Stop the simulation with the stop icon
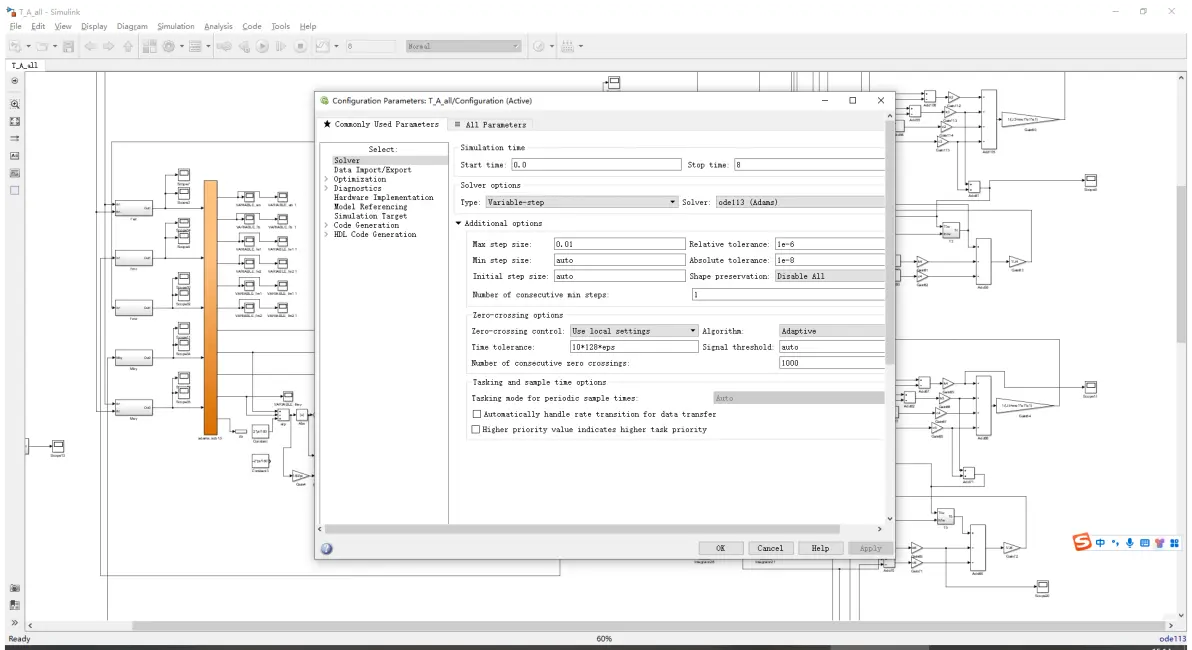The height and width of the screenshot is (650, 1192). pos(300,46)
